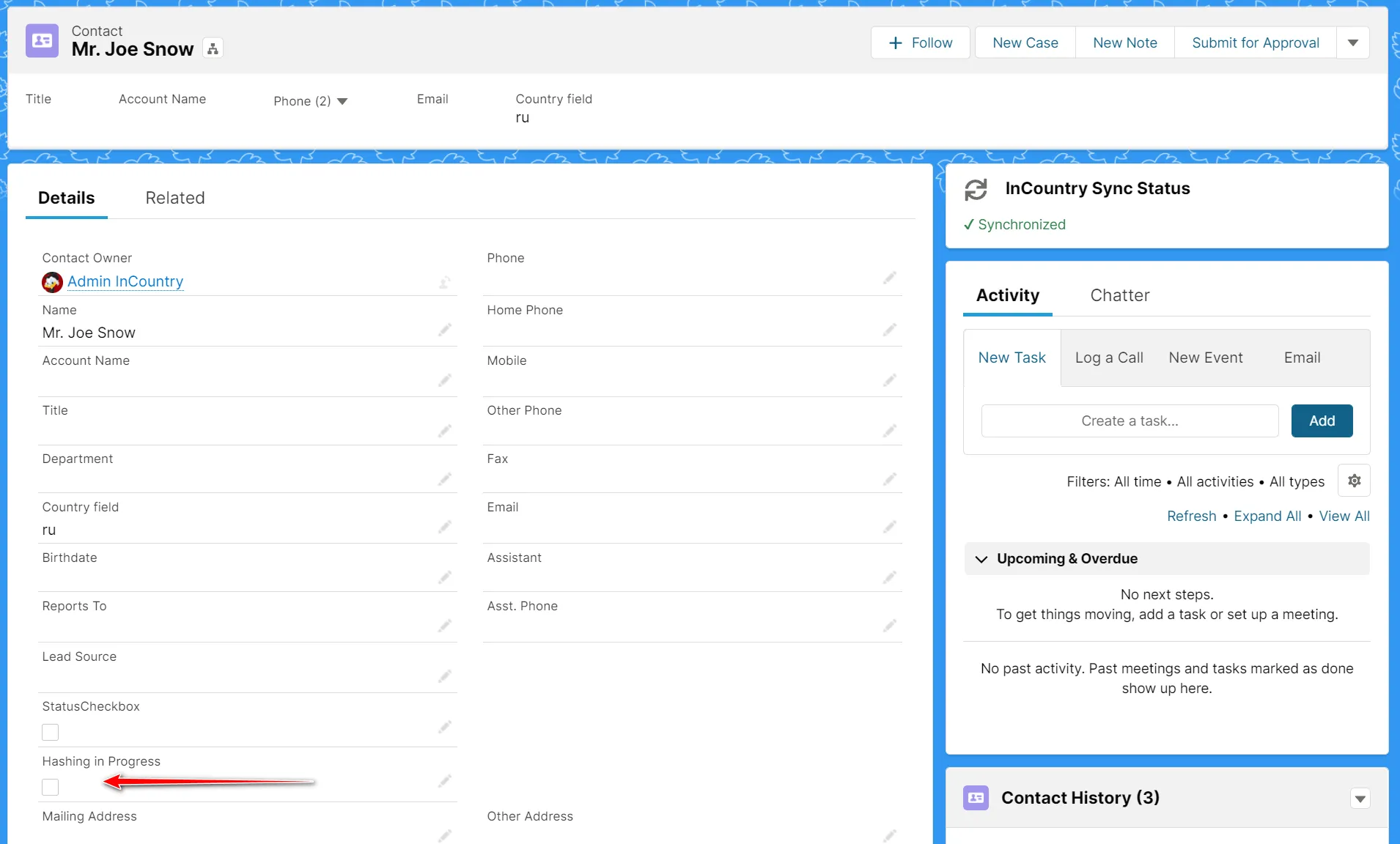Switch to the Related tab
This screenshot has height=844, width=1400.
coord(174,198)
